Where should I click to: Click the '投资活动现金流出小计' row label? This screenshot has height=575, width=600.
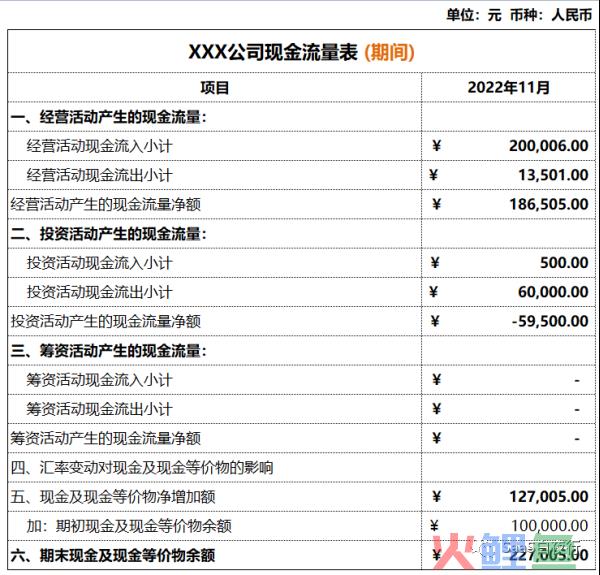point(99,292)
